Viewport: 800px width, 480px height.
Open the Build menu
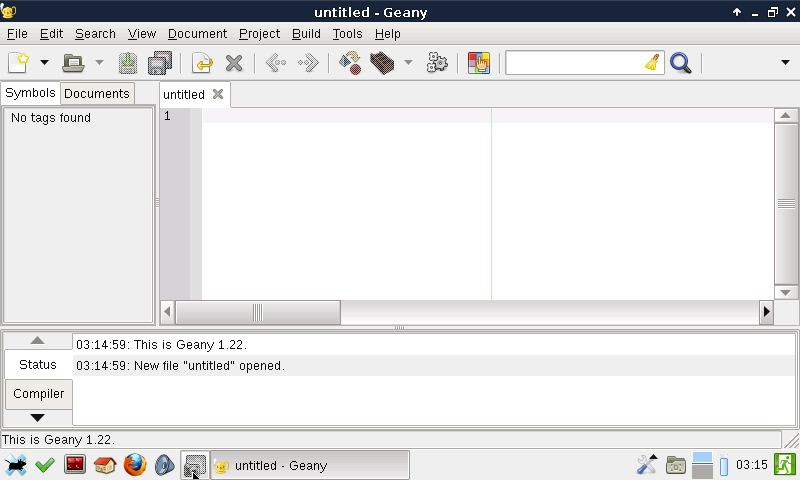pyautogui.click(x=306, y=33)
